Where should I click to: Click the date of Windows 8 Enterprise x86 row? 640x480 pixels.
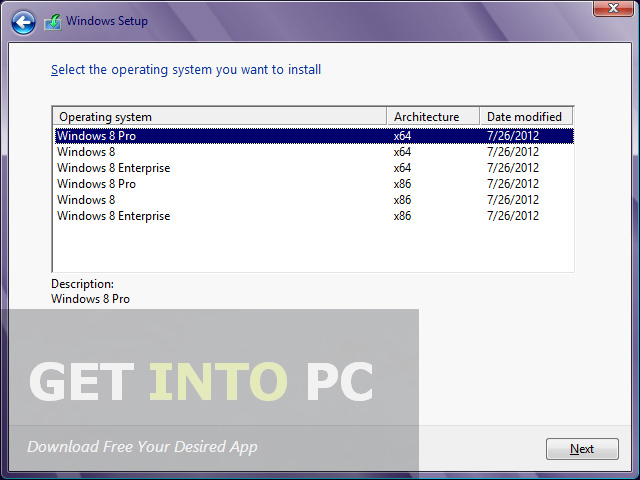(x=513, y=216)
